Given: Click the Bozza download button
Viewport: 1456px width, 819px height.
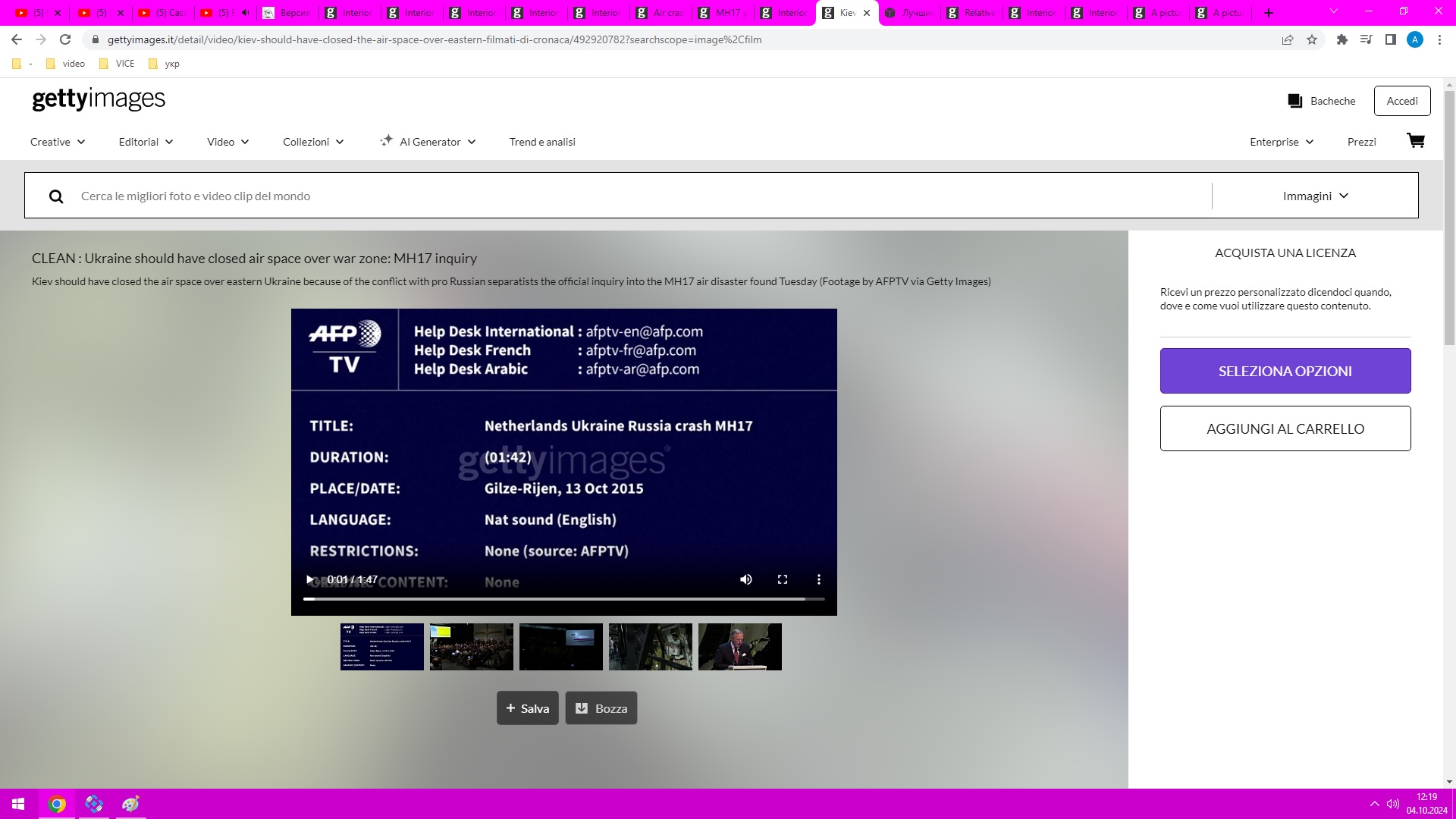Looking at the screenshot, I should click(601, 708).
